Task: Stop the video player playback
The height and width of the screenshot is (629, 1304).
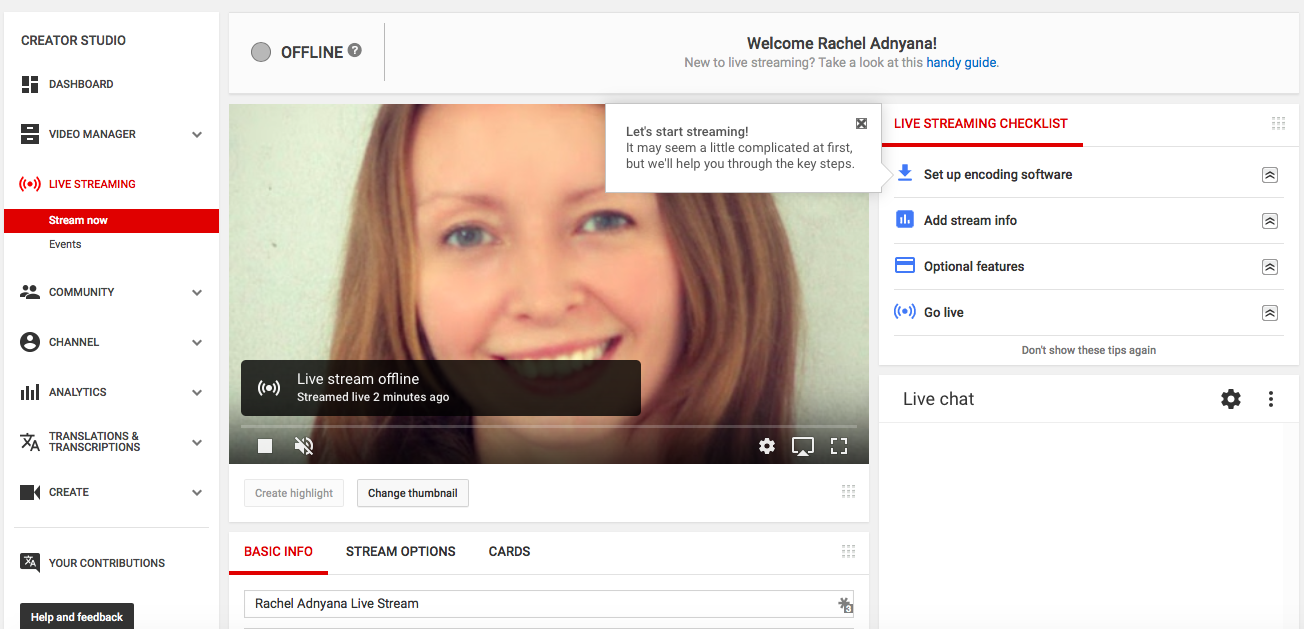Action: pyautogui.click(x=265, y=446)
